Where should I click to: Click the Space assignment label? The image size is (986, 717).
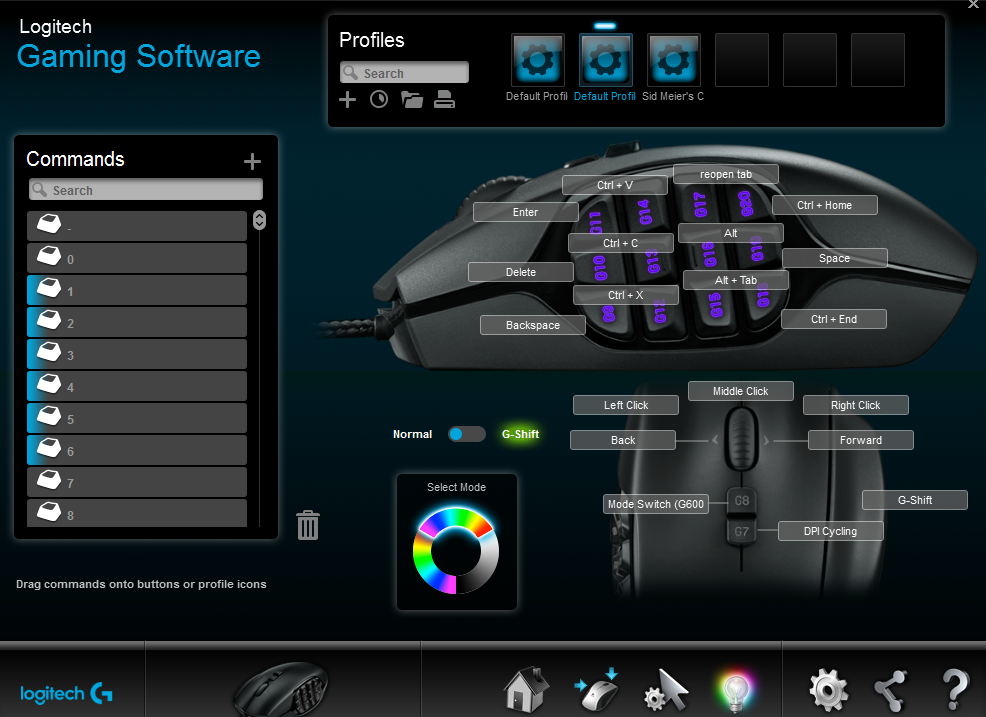tap(834, 258)
